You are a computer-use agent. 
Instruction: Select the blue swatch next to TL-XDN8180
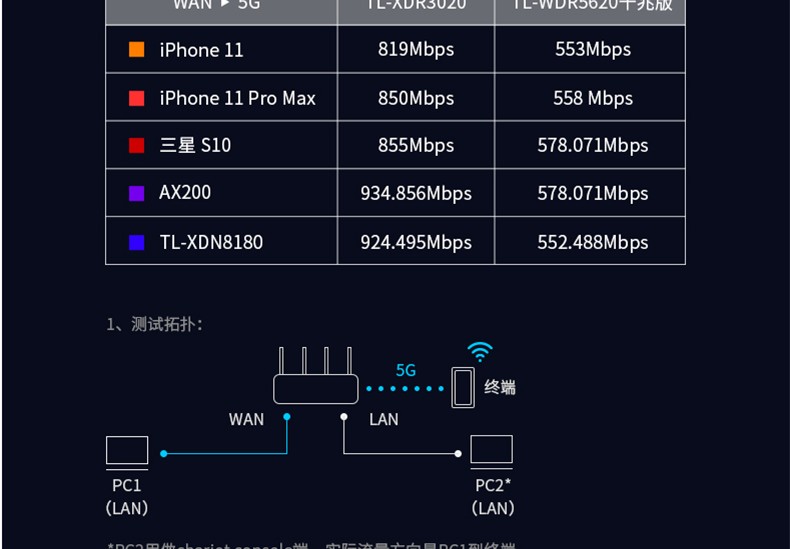pos(137,242)
